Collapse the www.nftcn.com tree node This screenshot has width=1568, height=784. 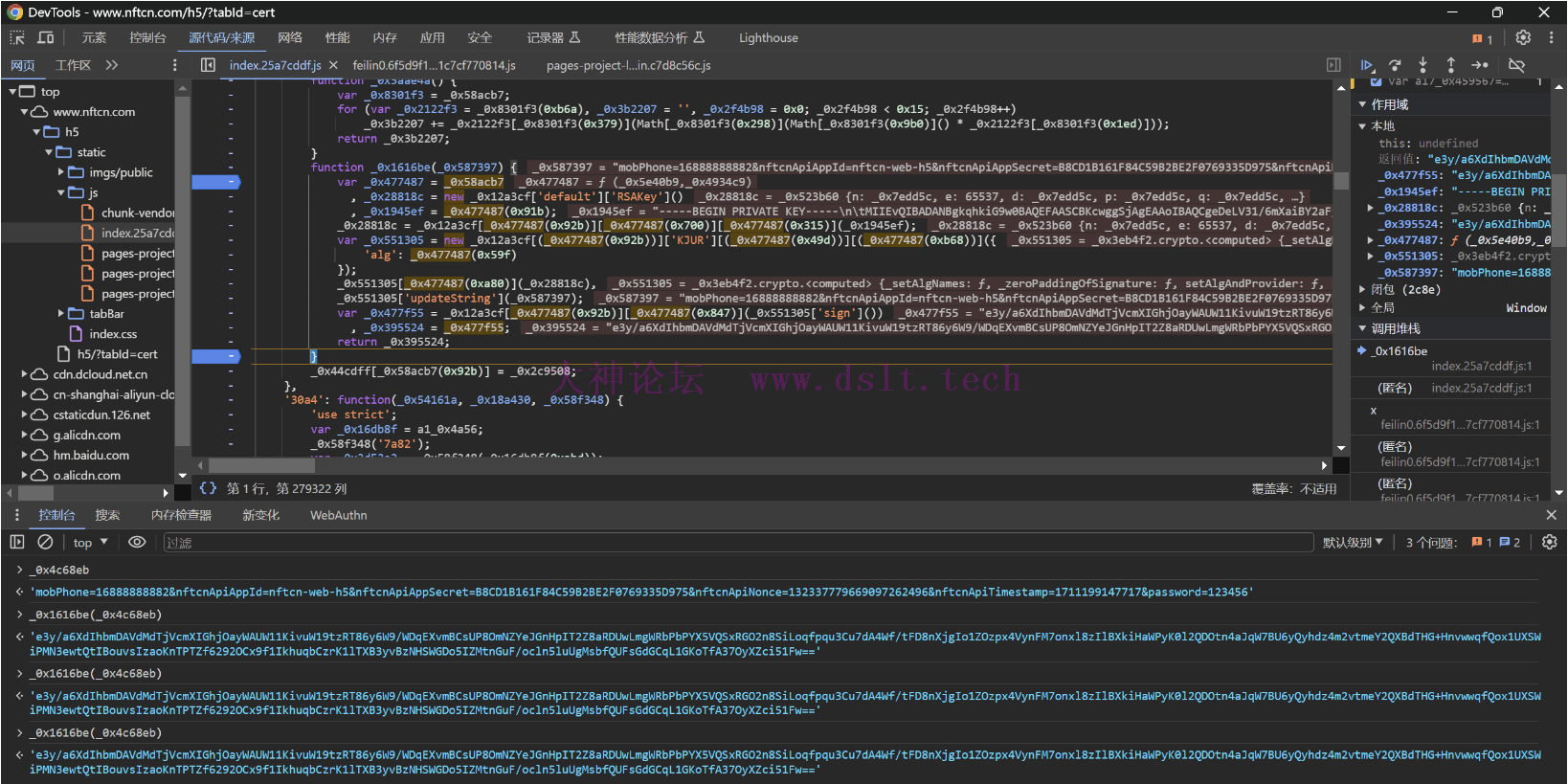coord(24,112)
